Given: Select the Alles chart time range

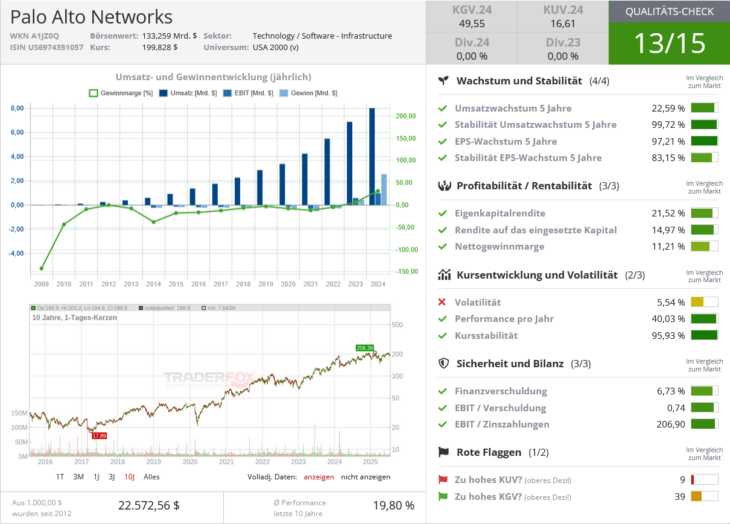Looking at the screenshot, I should click(152, 477).
